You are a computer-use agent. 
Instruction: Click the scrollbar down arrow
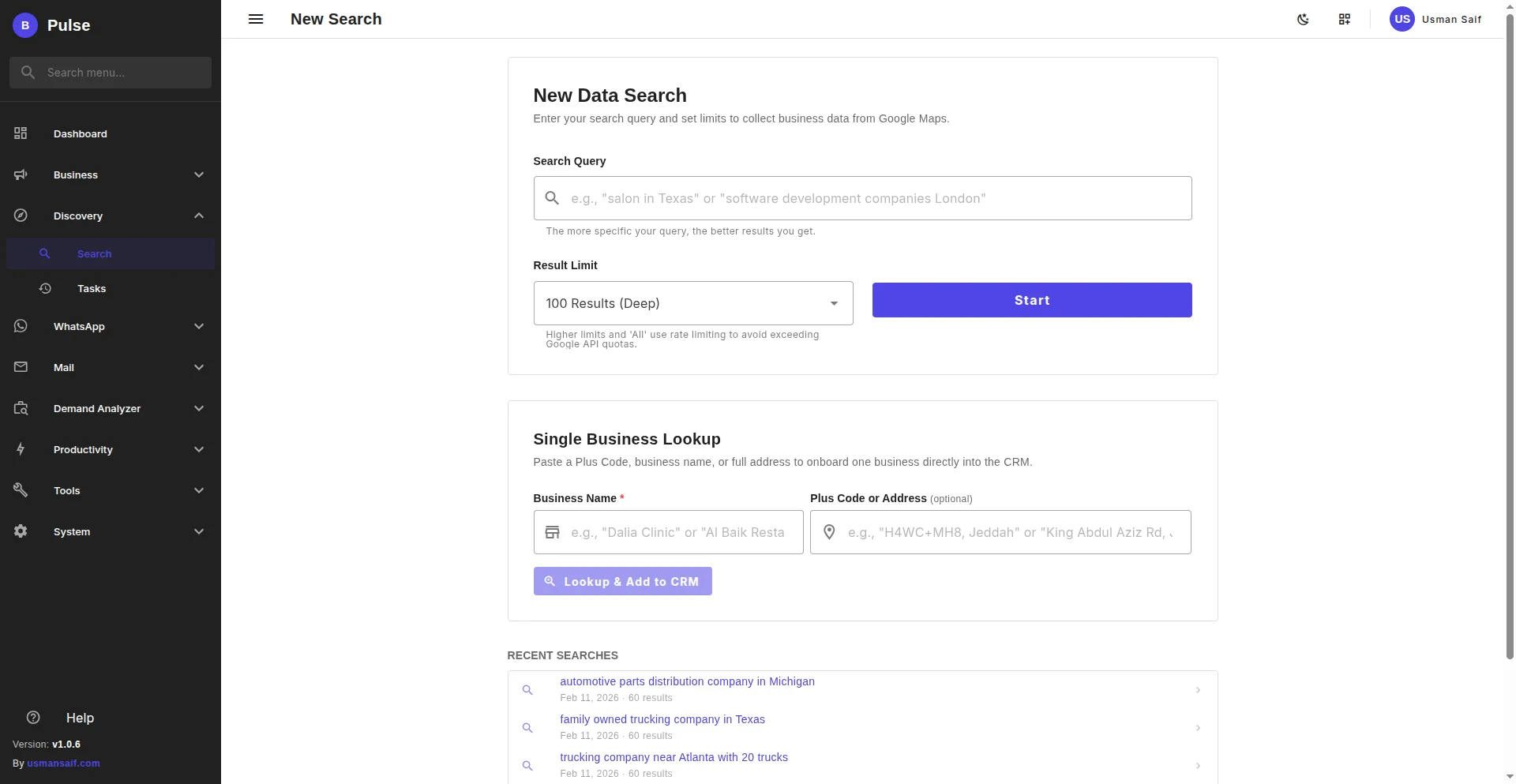click(1510, 777)
